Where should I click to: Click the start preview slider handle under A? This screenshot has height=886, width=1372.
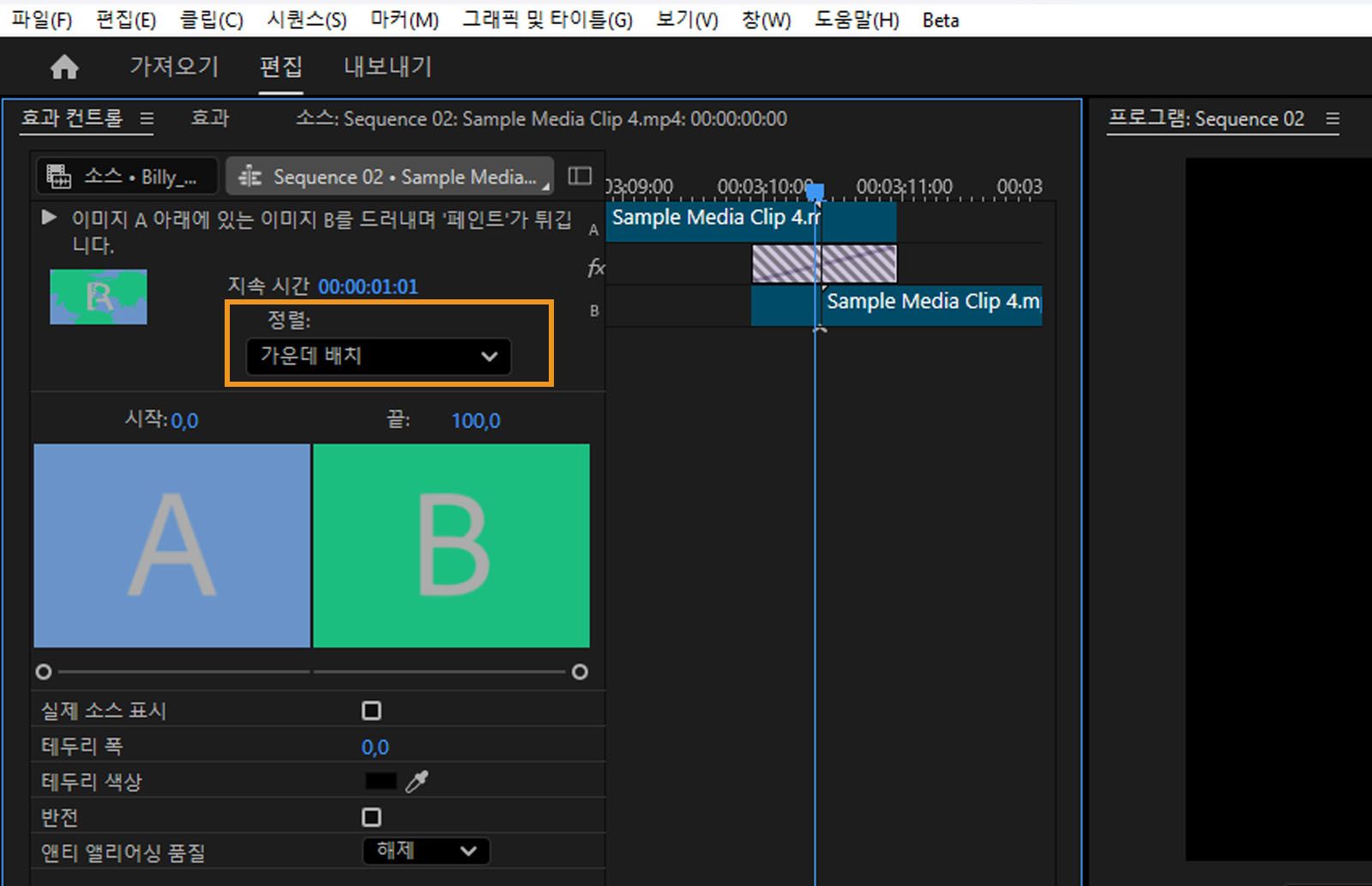pyautogui.click(x=44, y=672)
